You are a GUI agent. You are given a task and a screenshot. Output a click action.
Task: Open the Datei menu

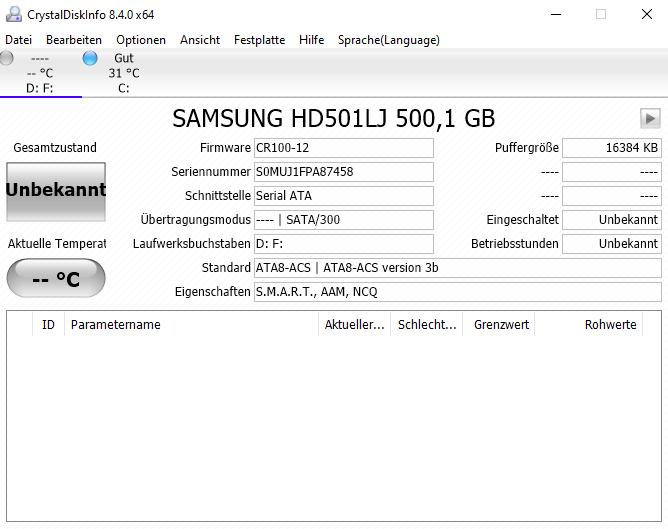pos(18,40)
